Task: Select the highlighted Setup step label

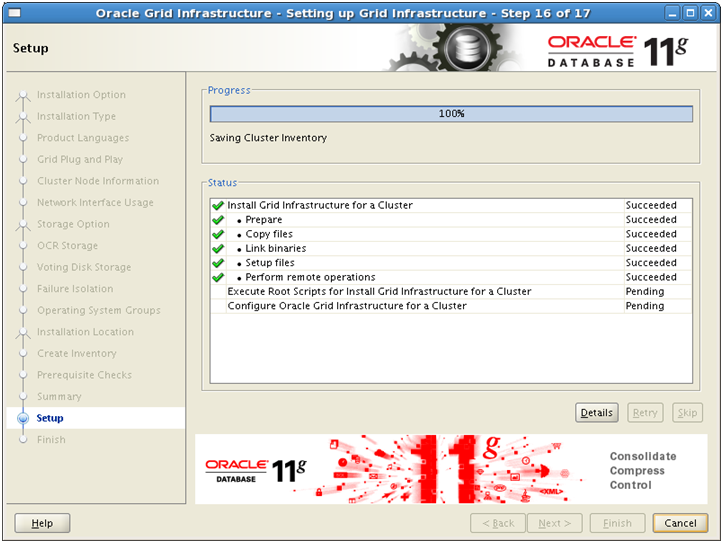Action: click(50, 418)
